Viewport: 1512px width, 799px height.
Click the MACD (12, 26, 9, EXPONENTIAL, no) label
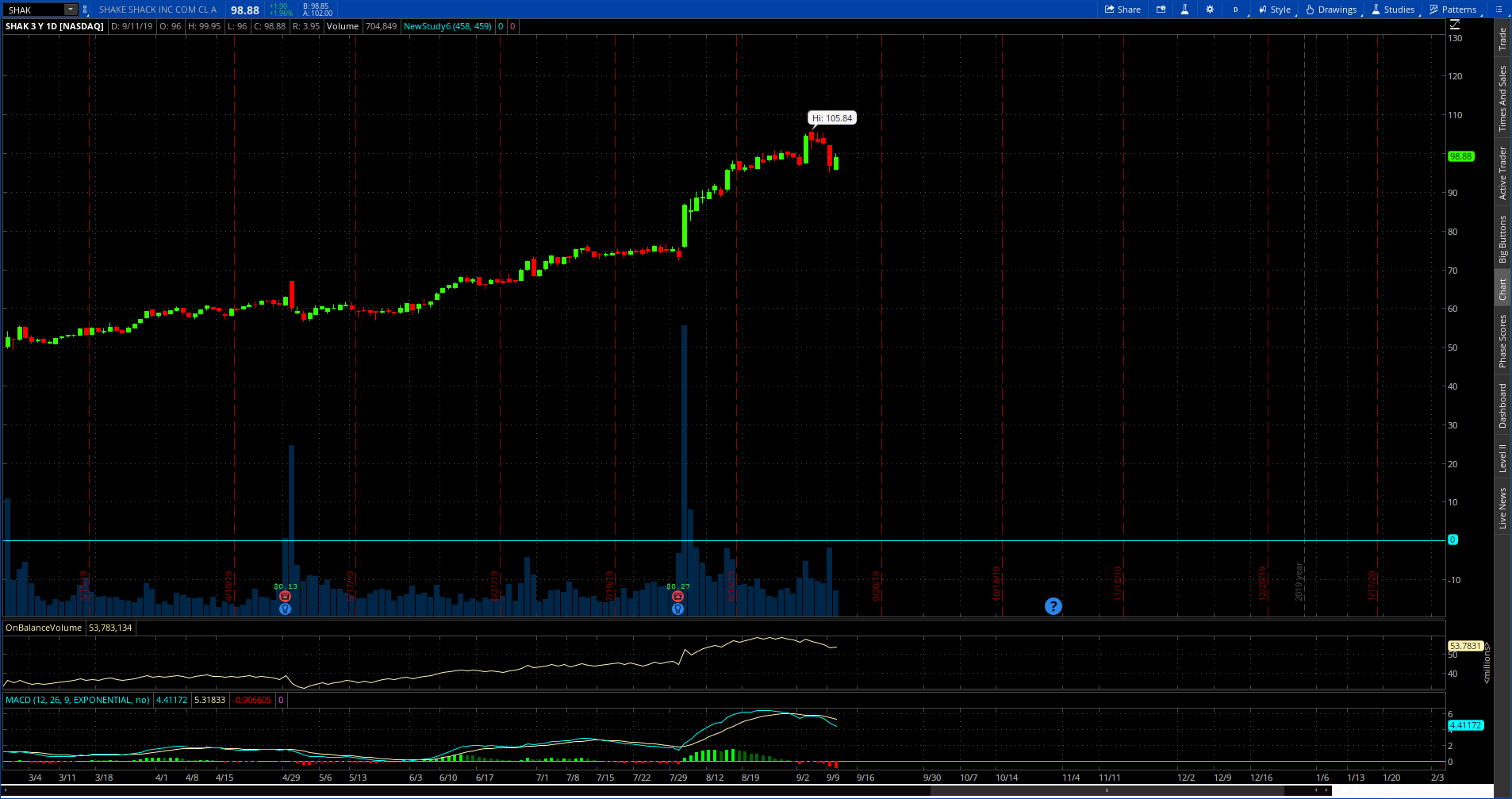(x=78, y=700)
